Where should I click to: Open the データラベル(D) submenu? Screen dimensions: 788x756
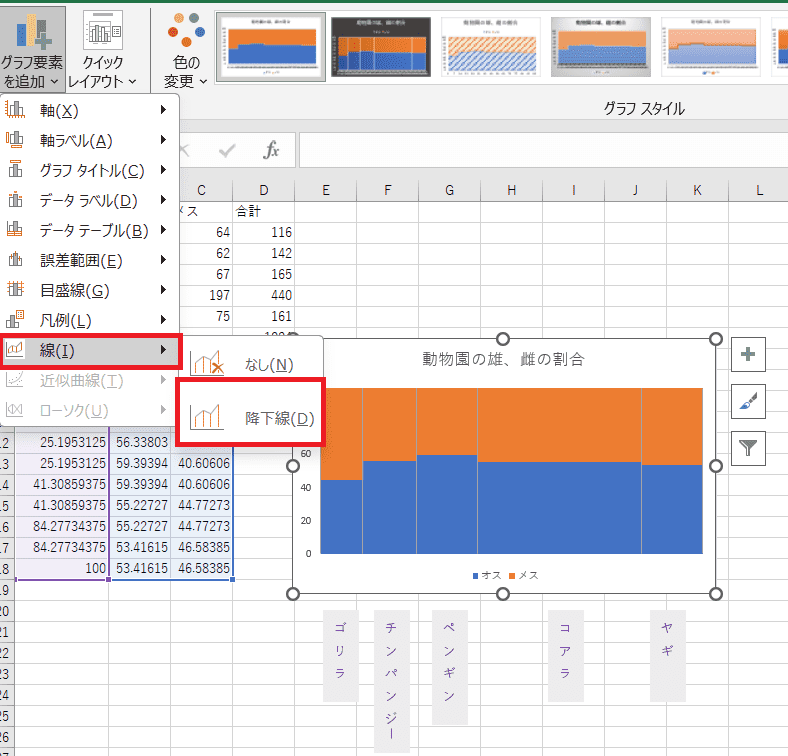point(89,201)
